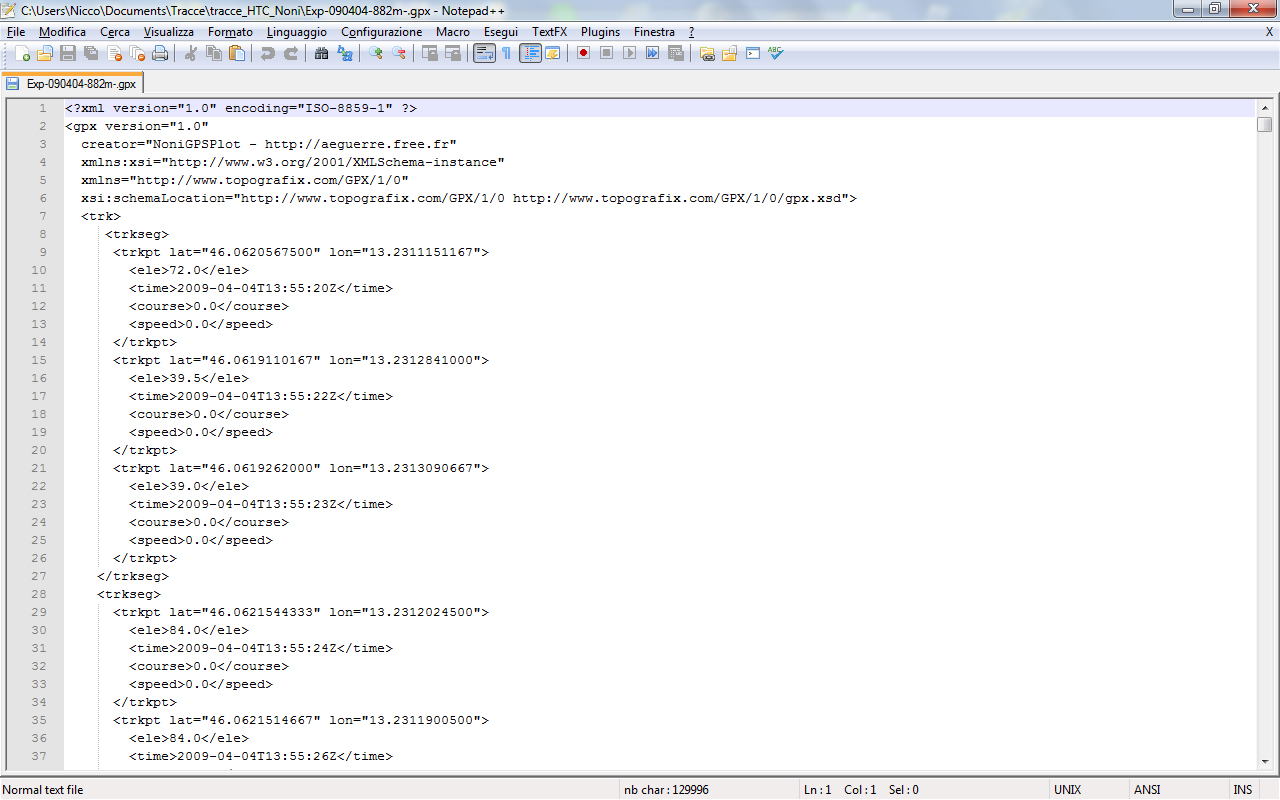Screen dimensions: 1280x800
Task: Click the first <?xml version line
Action: [x=241, y=108]
